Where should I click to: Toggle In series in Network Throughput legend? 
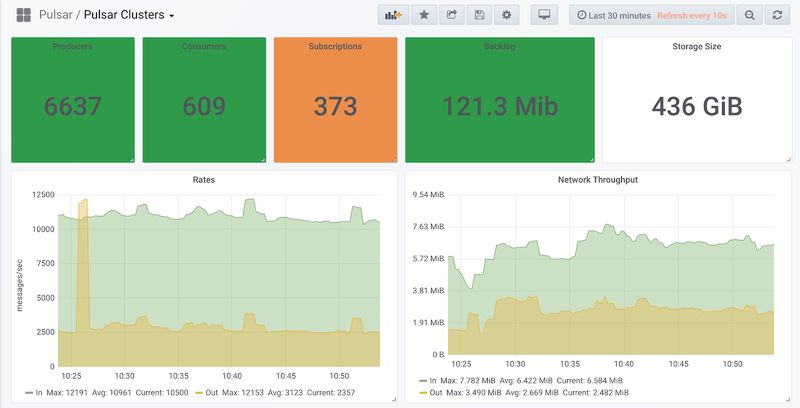pos(433,380)
